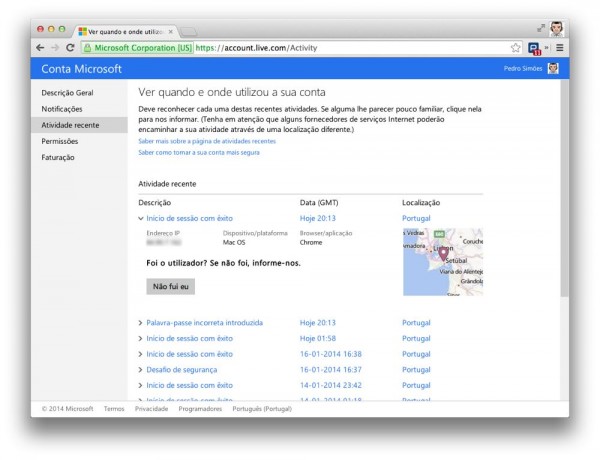Expand 'Palavra-passe incorreta introduzida' entry
The height and width of the screenshot is (460, 600).
point(140,323)
